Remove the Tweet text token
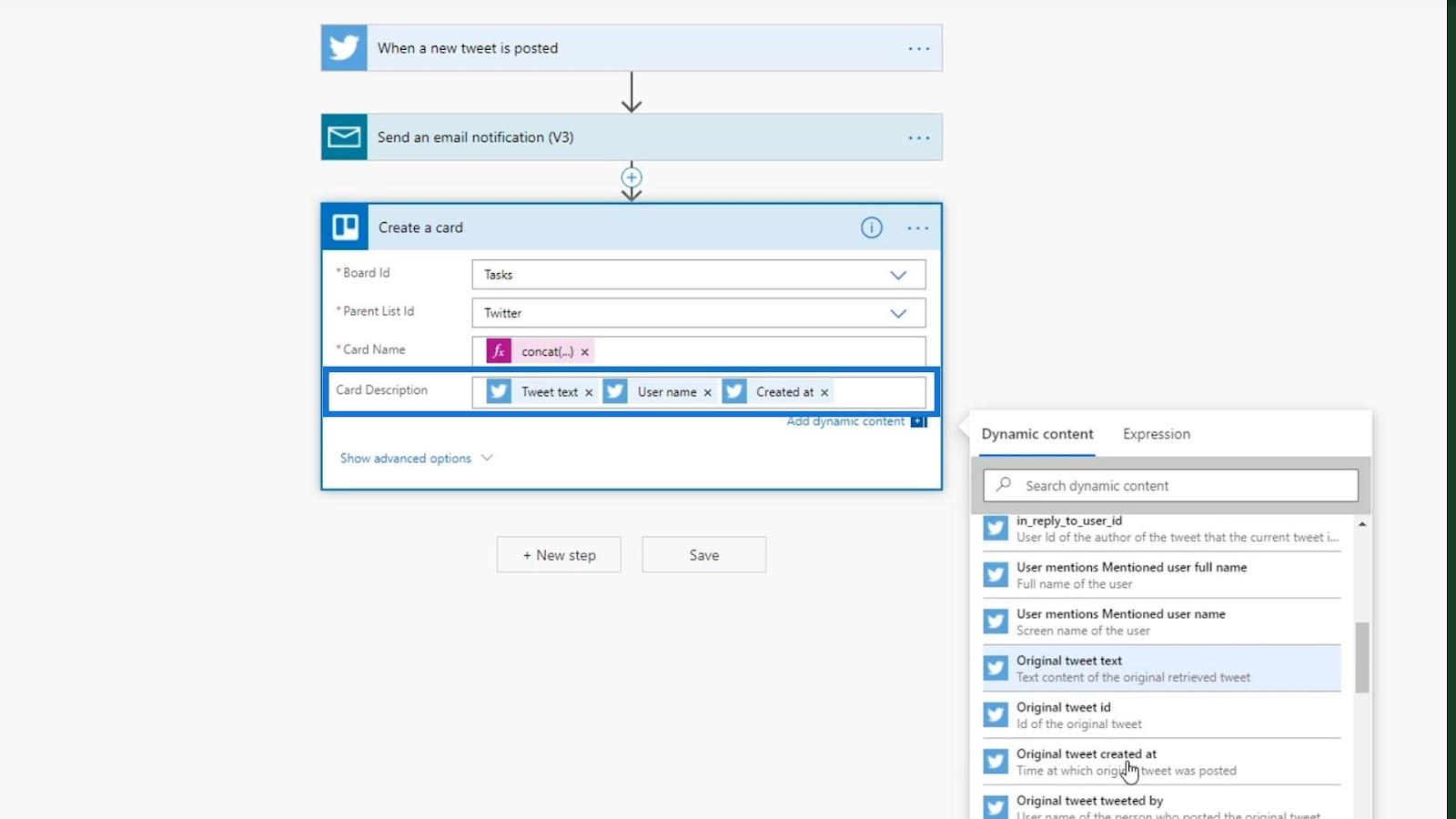1456x819 pixels. tap(589, 392)
